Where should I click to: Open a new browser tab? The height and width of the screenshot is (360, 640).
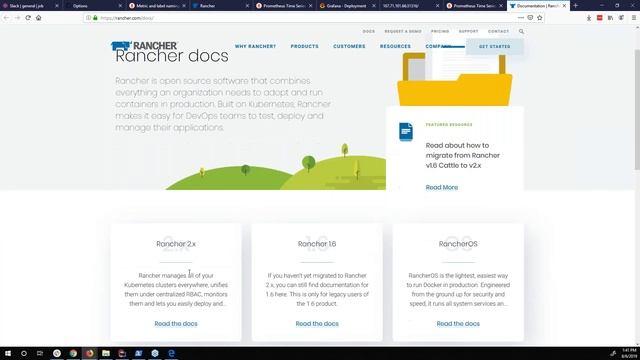576,6
